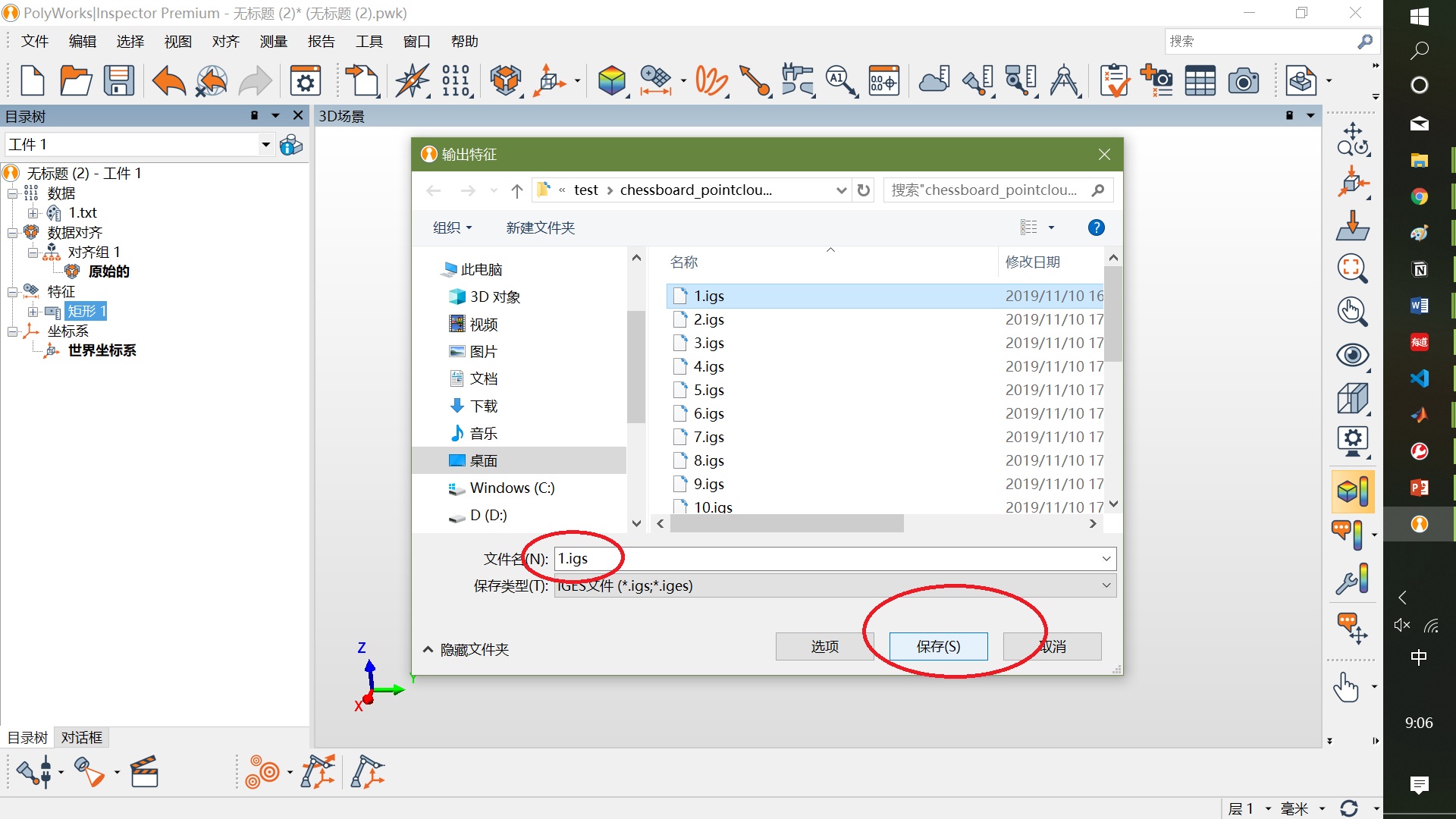Open the camera snapshot tool
The image size is (1456, 819).
[x=1243, y=80]
